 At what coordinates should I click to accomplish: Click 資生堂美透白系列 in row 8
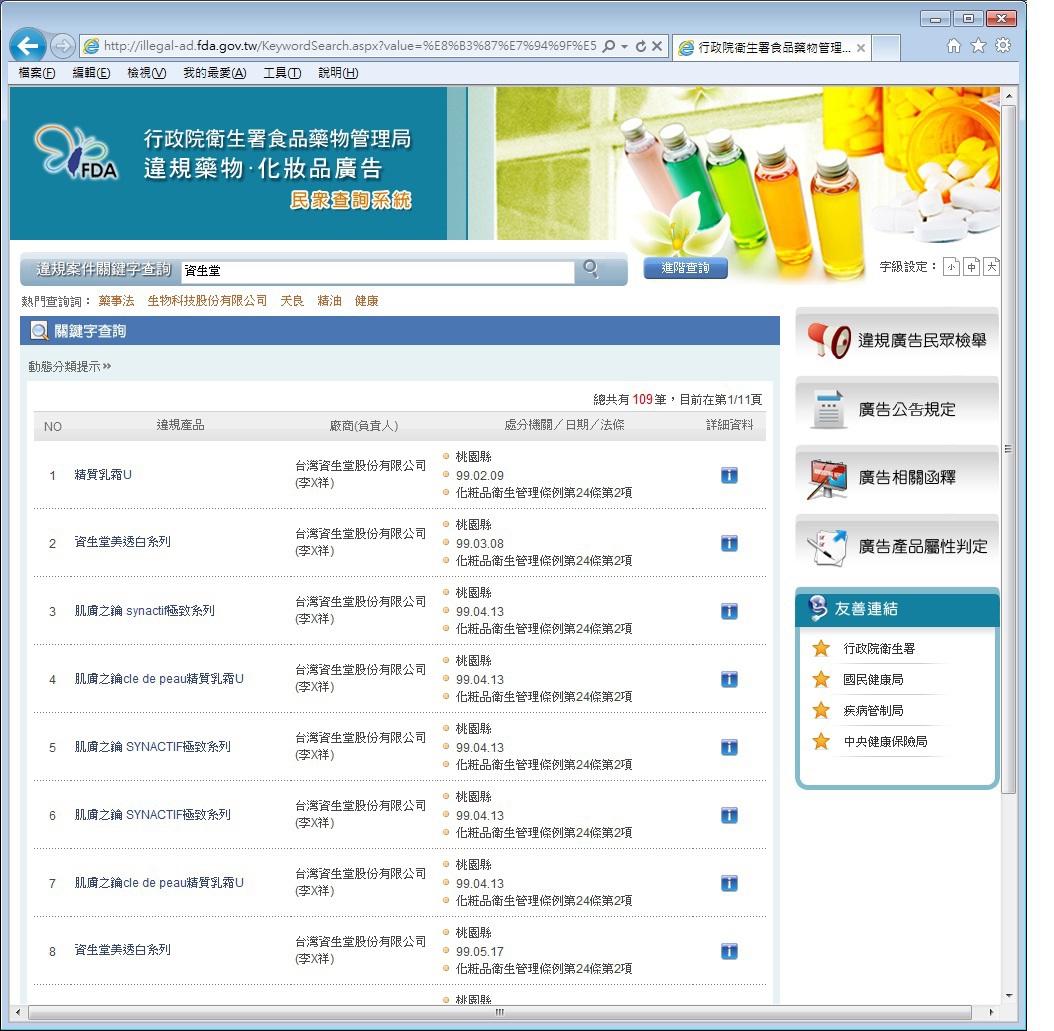[x=122, y=950]
